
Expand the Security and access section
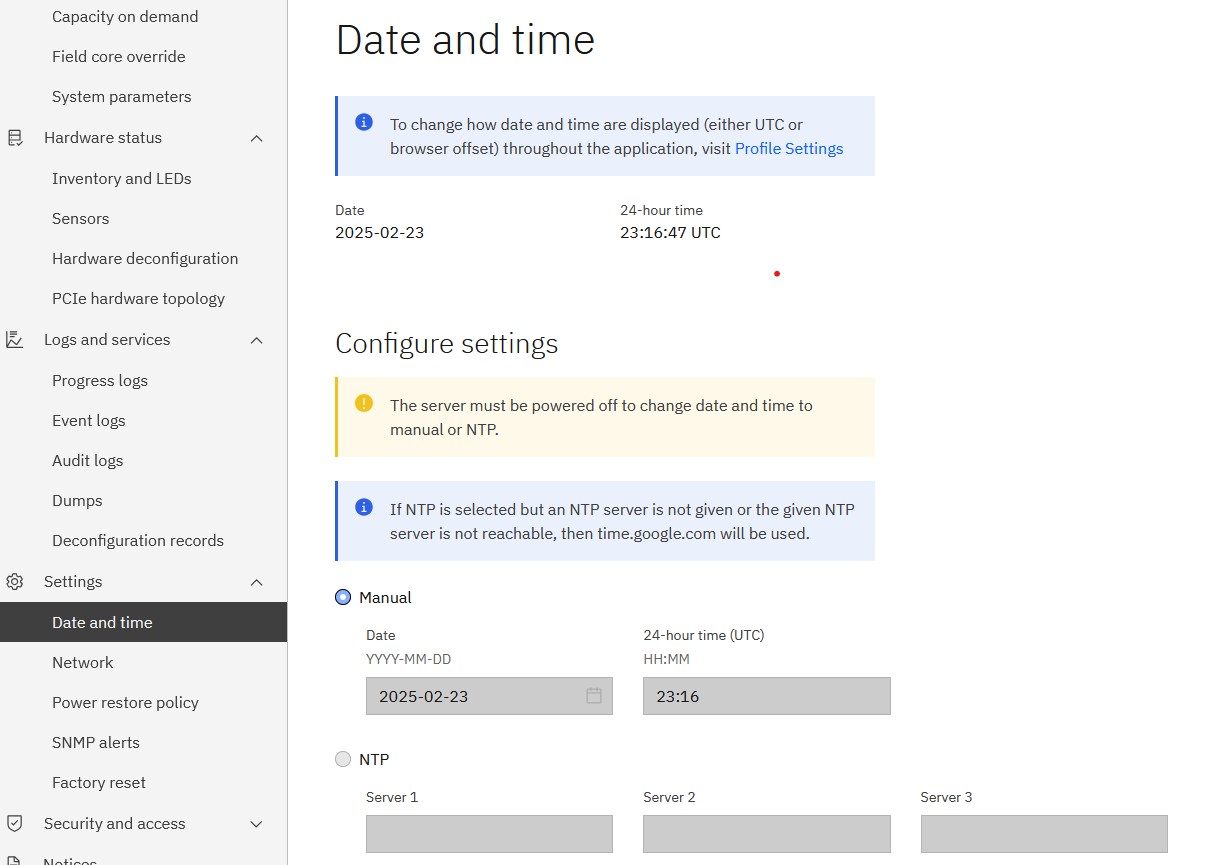coord(256,824)
